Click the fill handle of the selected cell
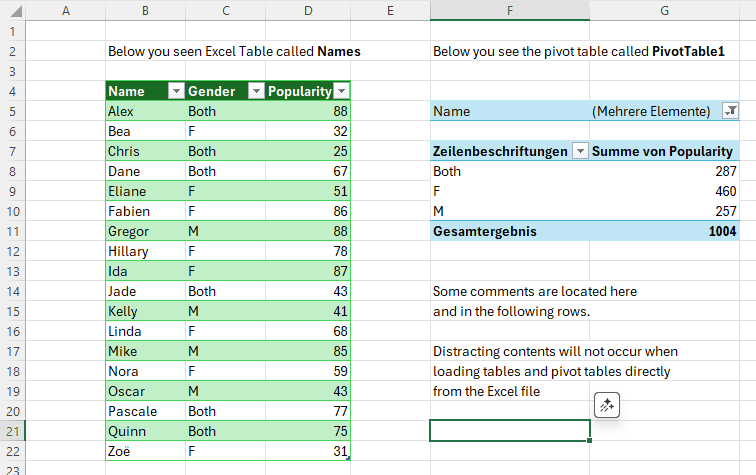Viewport: 756px width, 475px height. point(590,440)
